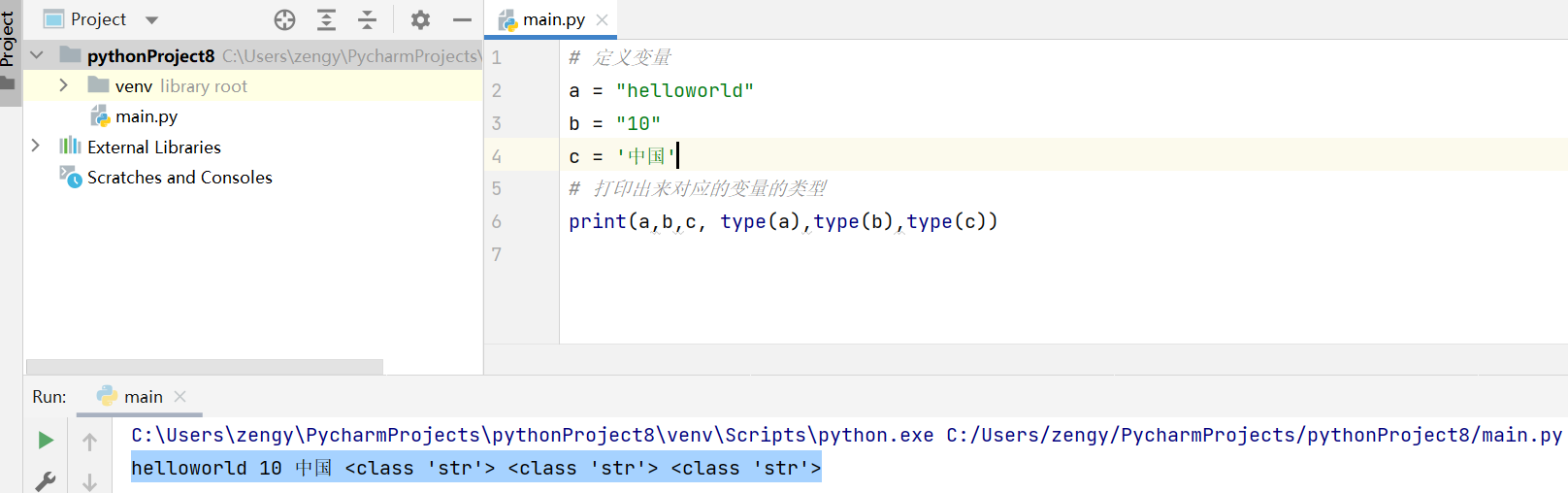This screenshot has height=493, width=1568.
Task: Click the Expand All icon in Project toolbar
Action: coord(327,19)
